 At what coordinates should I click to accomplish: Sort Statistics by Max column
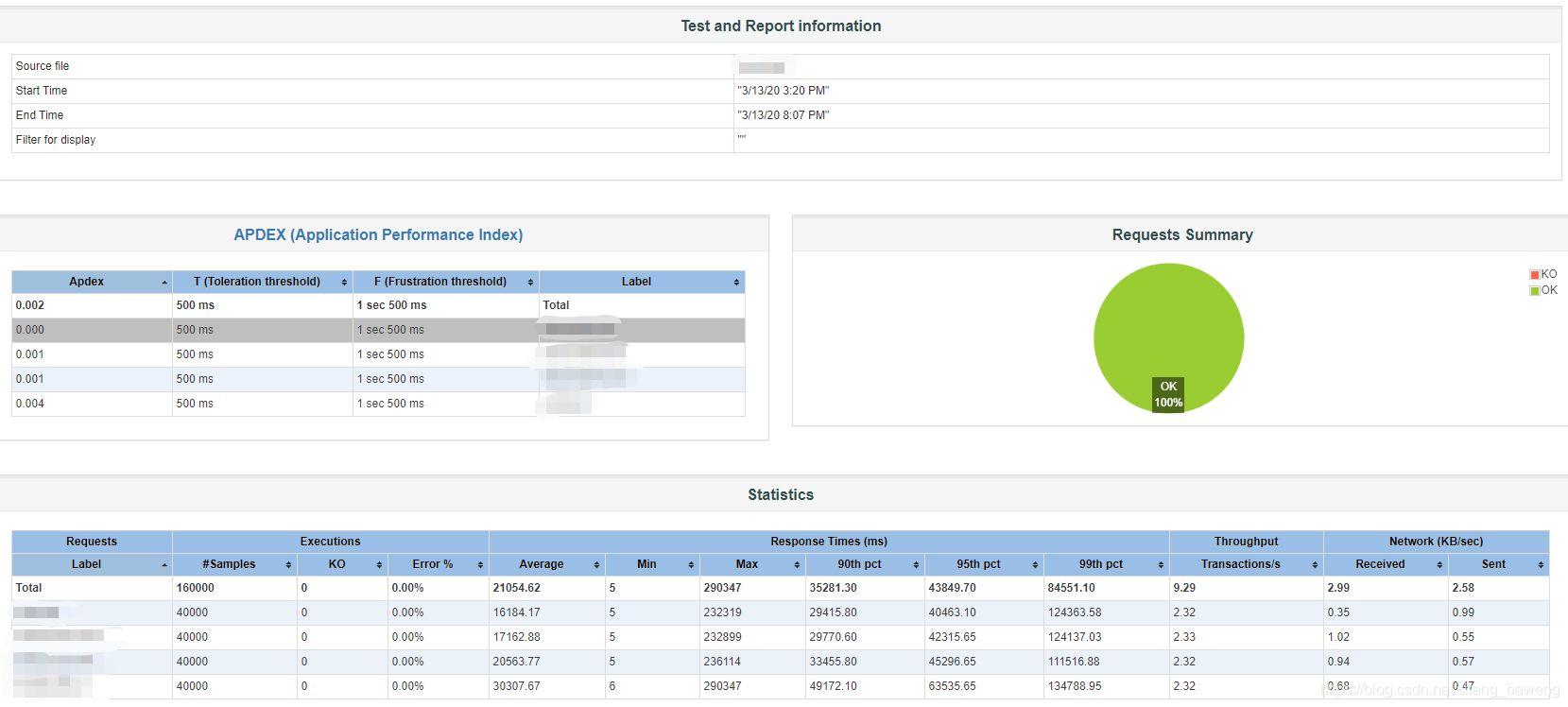point(752,564)
